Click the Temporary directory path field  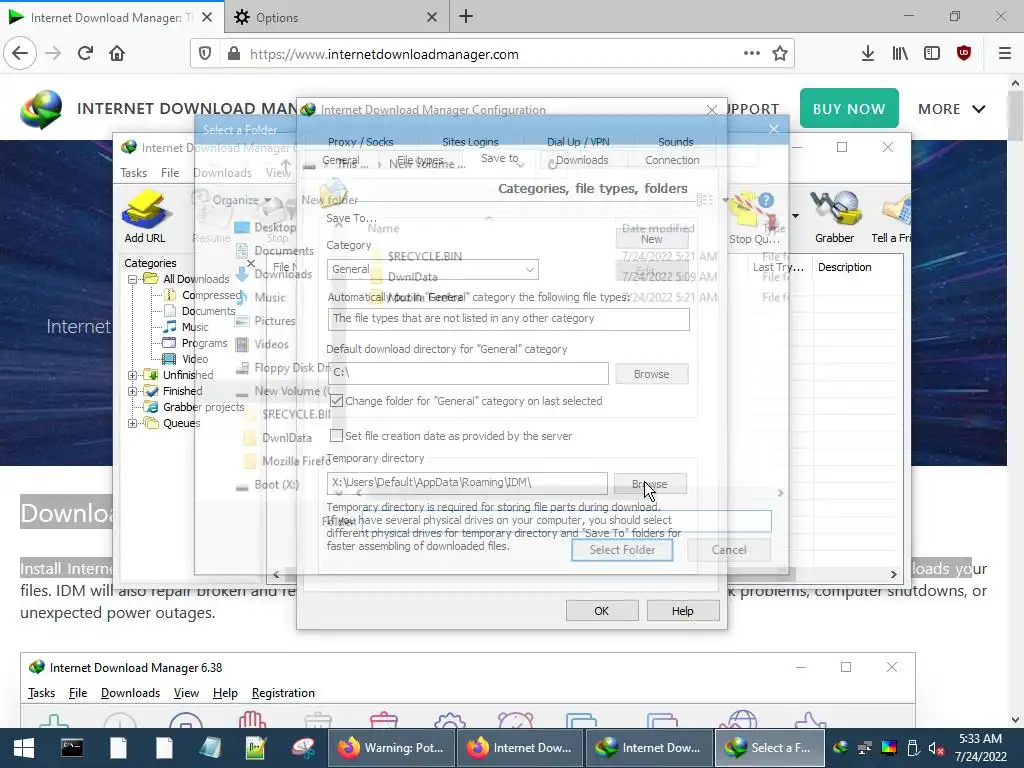[467, 483]
